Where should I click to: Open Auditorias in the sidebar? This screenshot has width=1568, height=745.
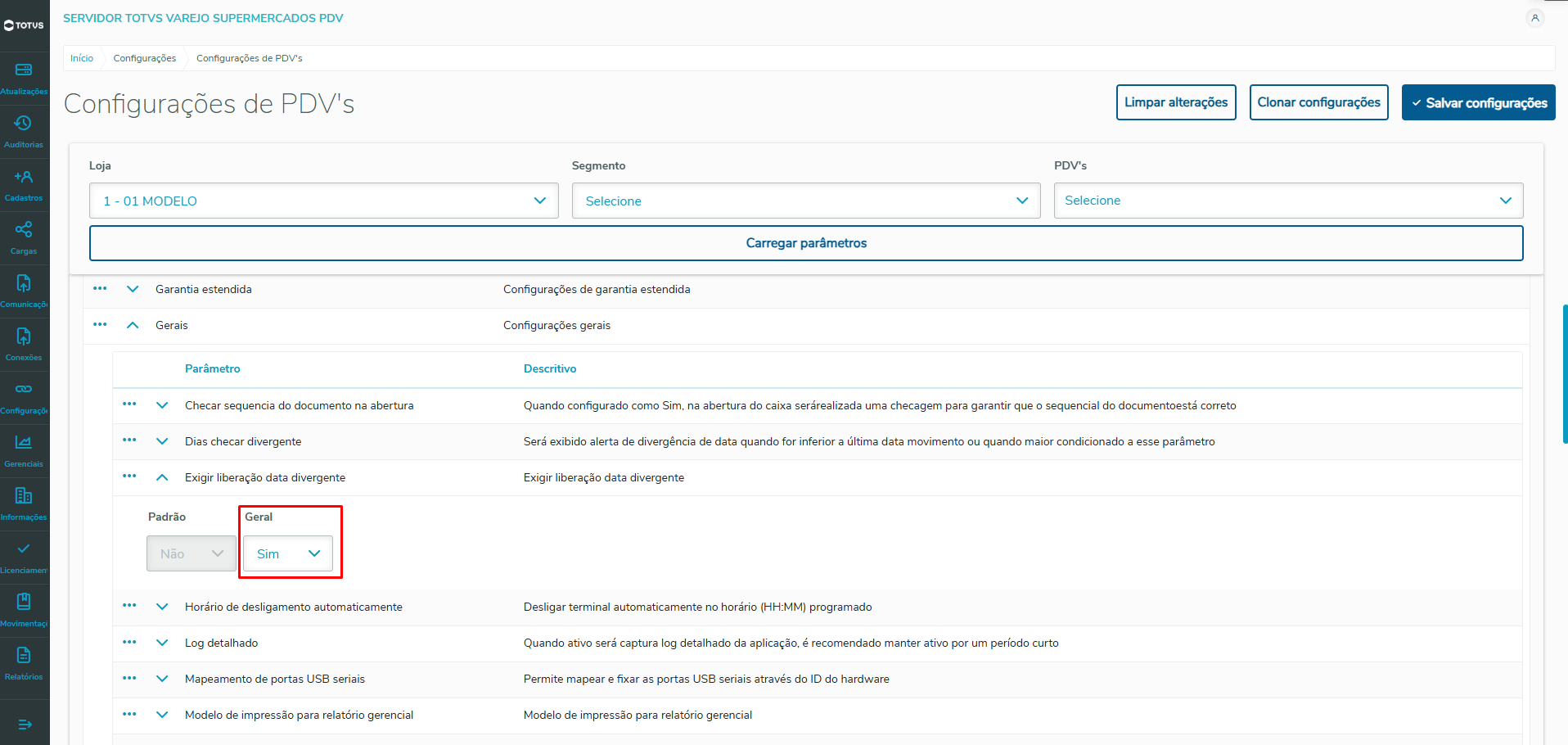coord(24,132)
